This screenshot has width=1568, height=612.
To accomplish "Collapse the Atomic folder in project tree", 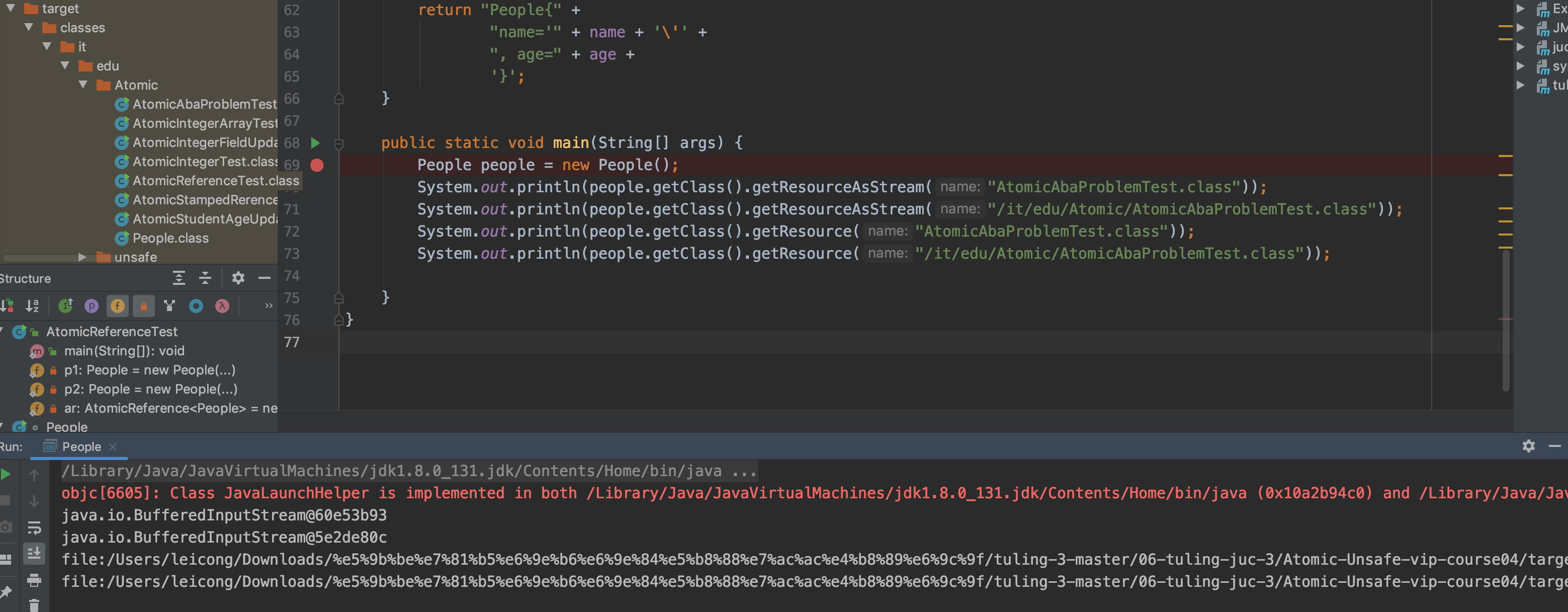I will 83,85.
